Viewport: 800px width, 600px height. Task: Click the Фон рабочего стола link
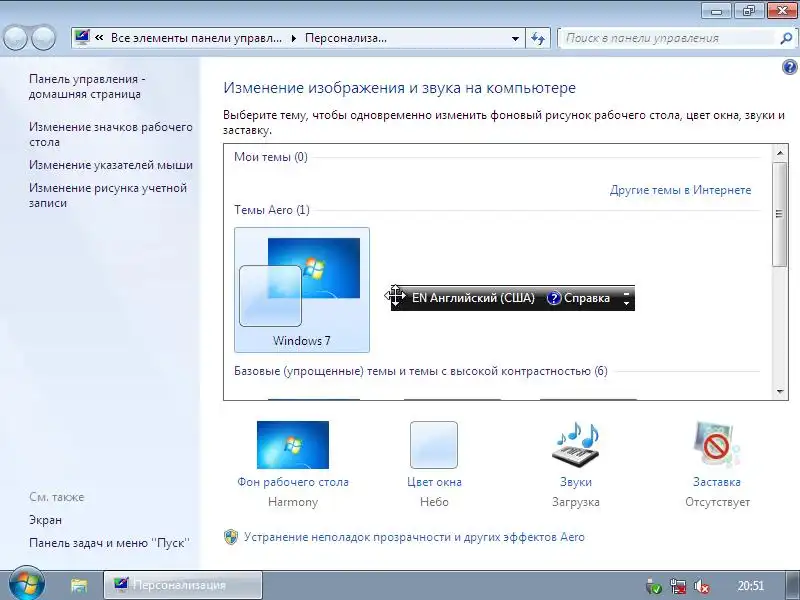point(293,482)
